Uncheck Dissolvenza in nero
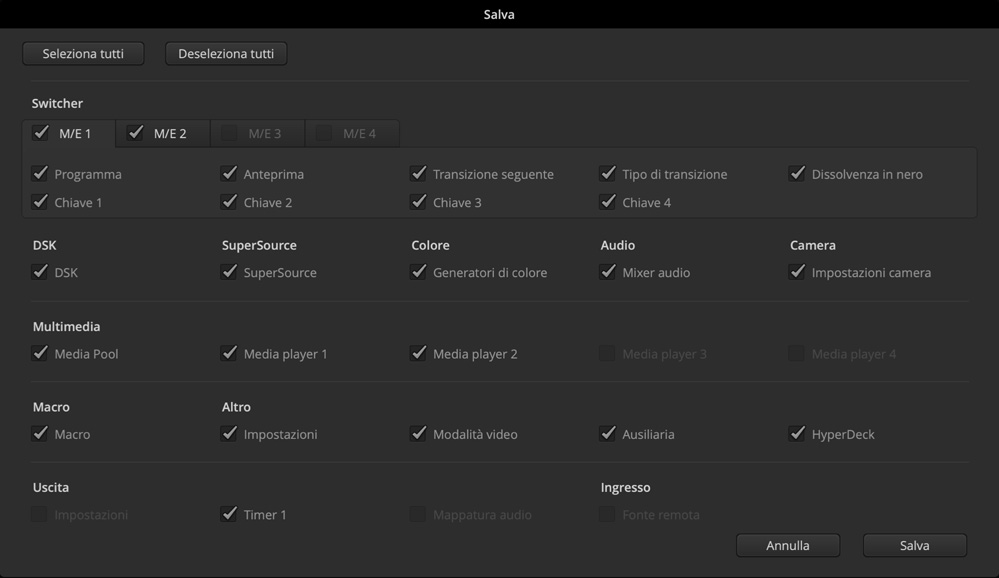Image resolution: width=999 pixels, height=578 pixels. [797, 173]
